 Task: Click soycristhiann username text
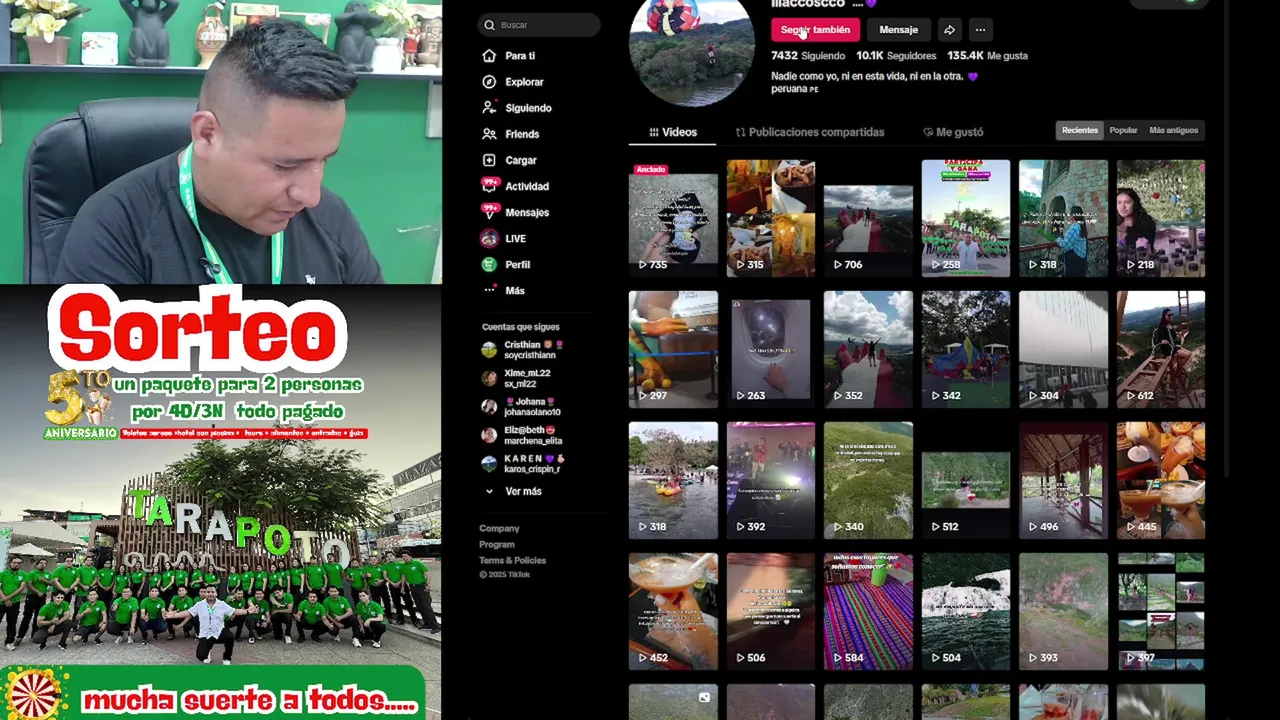pyautogui.click(x=529, y=355)
